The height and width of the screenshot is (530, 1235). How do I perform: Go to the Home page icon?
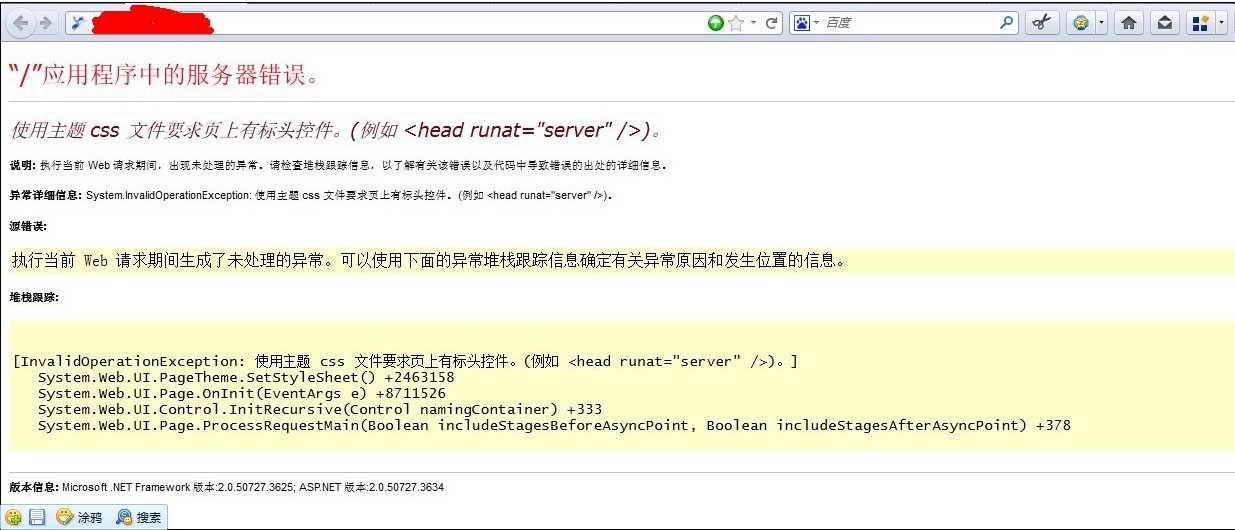point(1129,23)
